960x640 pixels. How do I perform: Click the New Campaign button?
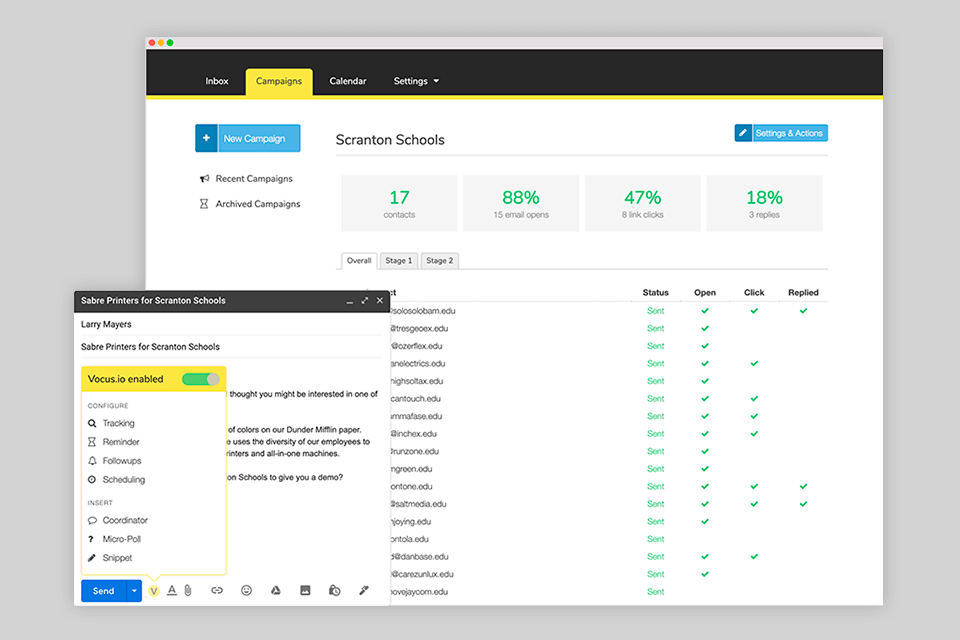[248, 138]
